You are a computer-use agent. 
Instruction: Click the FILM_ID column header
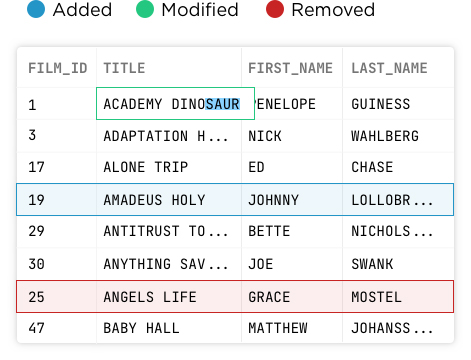(x=58, y=68)
